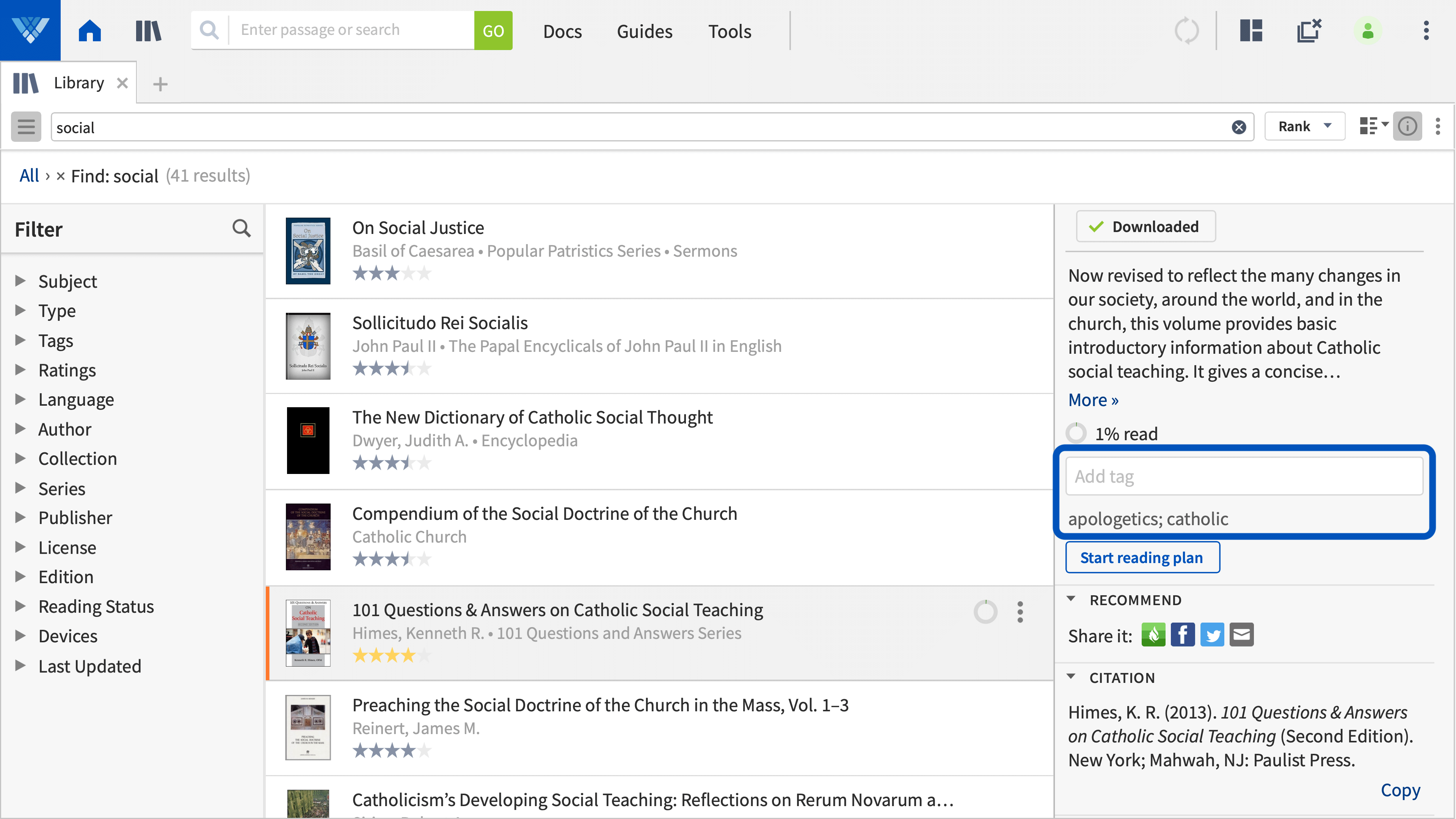Open the Rank sort dropdown
The width and height of the screenshot is (1456, 819).
pos(1304,126)
